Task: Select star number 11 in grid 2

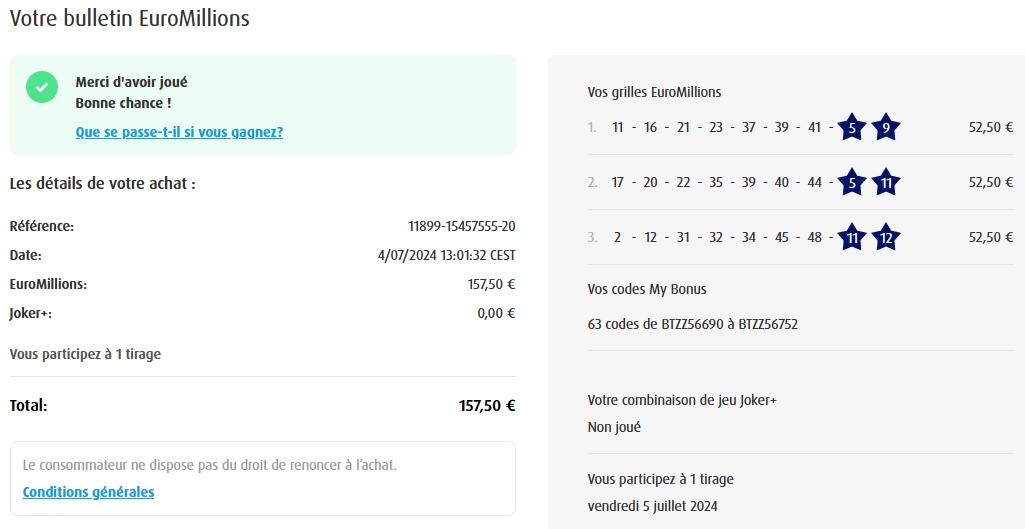Action: 886,183
